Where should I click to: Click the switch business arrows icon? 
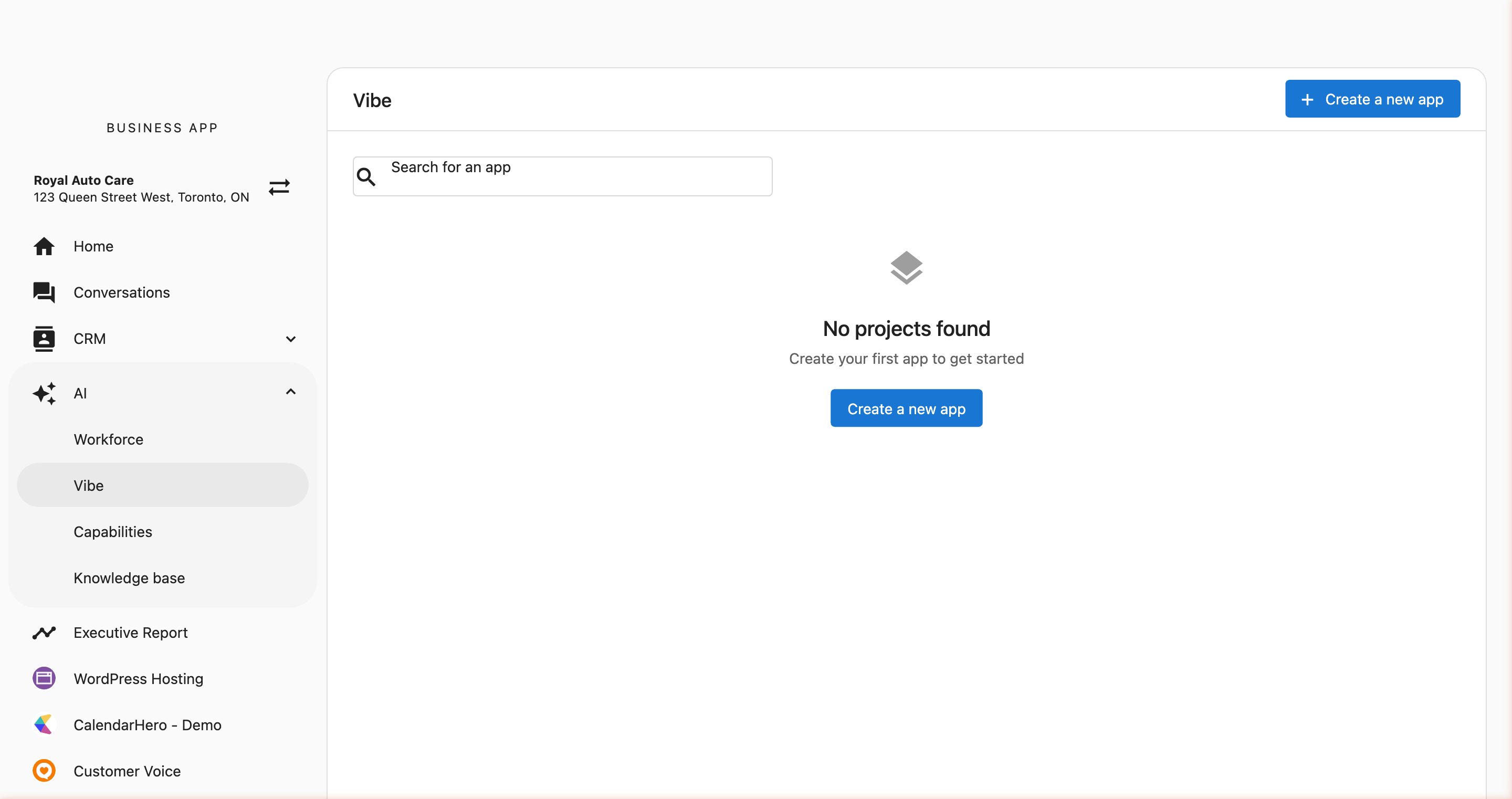(x=279, y=187)
